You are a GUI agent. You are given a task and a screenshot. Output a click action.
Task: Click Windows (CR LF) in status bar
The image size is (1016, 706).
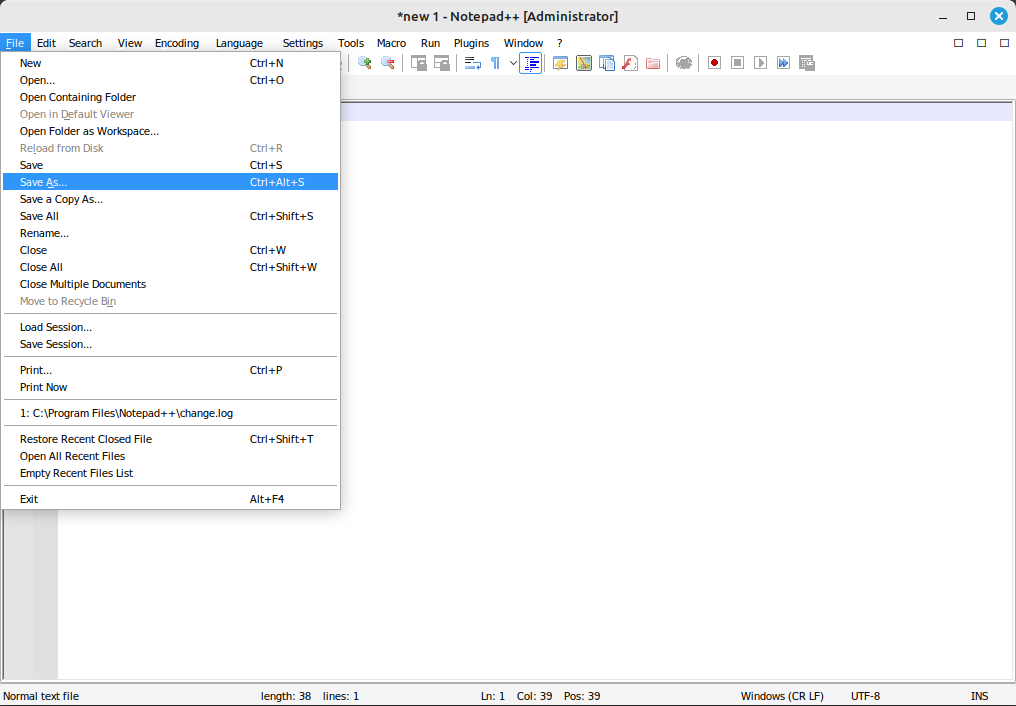(x=782, y=696)
